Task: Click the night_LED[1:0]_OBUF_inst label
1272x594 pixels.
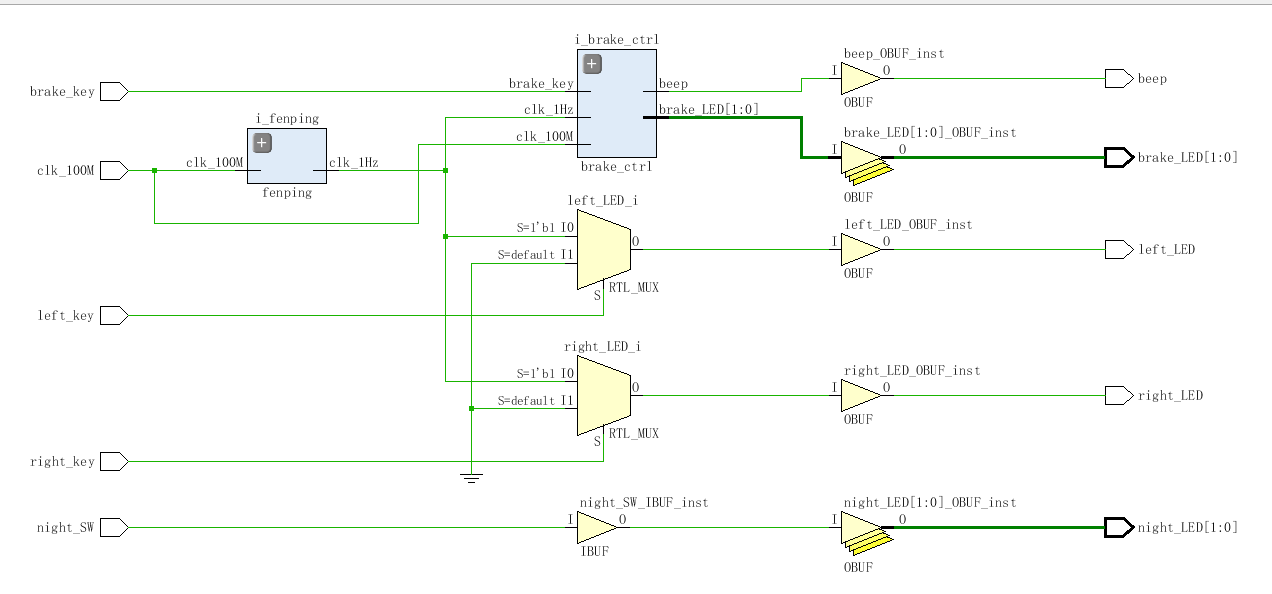Action: (930, 503)
